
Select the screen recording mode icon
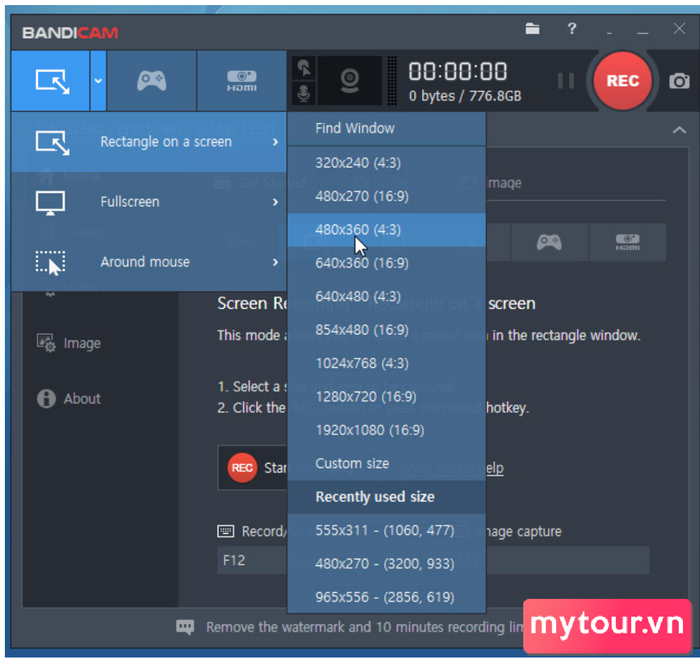click(50, 81)
